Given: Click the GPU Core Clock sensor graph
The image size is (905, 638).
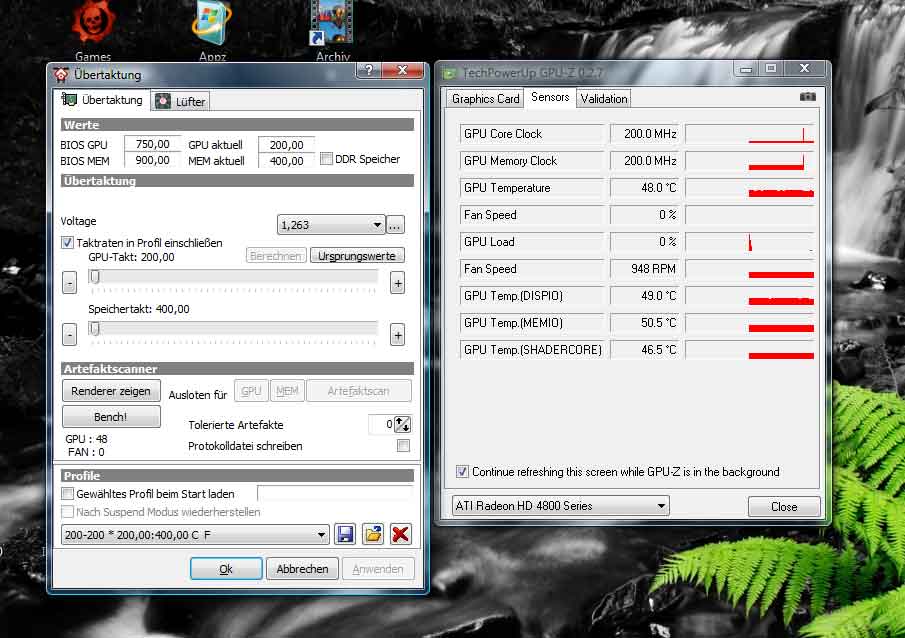Looking at the screenshot, I should click(750, 134).
